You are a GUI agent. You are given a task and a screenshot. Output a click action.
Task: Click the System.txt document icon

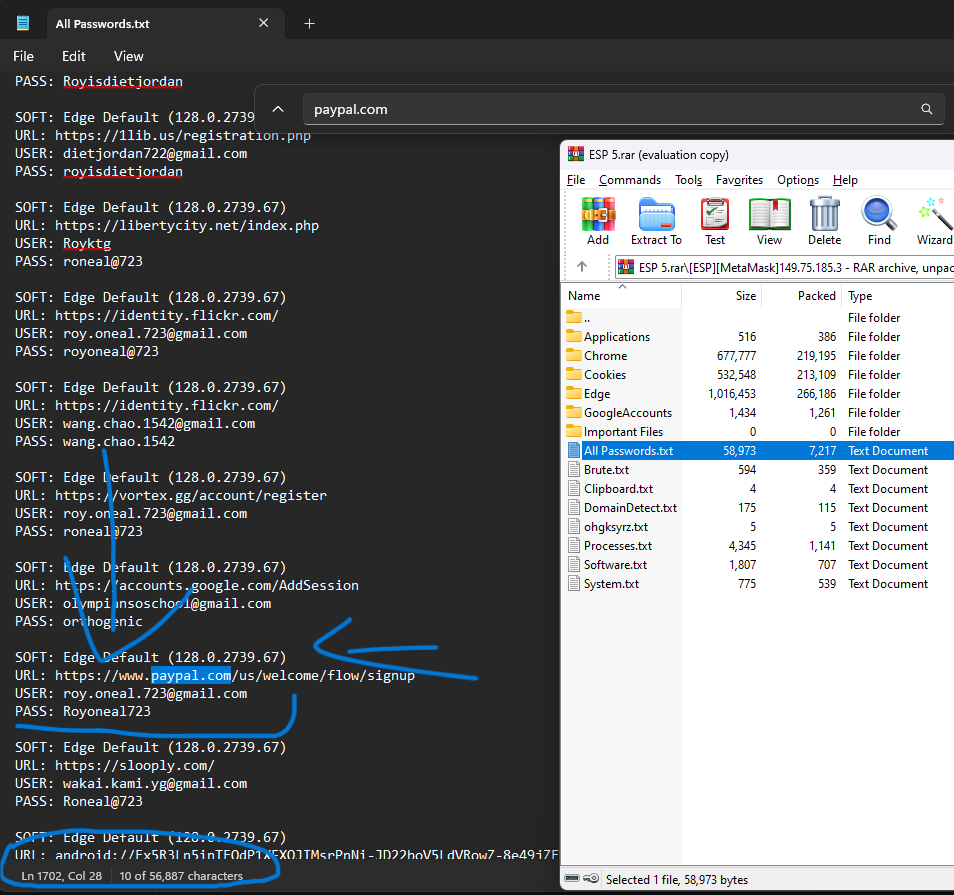pyautogui.click(x=574, y=583)
